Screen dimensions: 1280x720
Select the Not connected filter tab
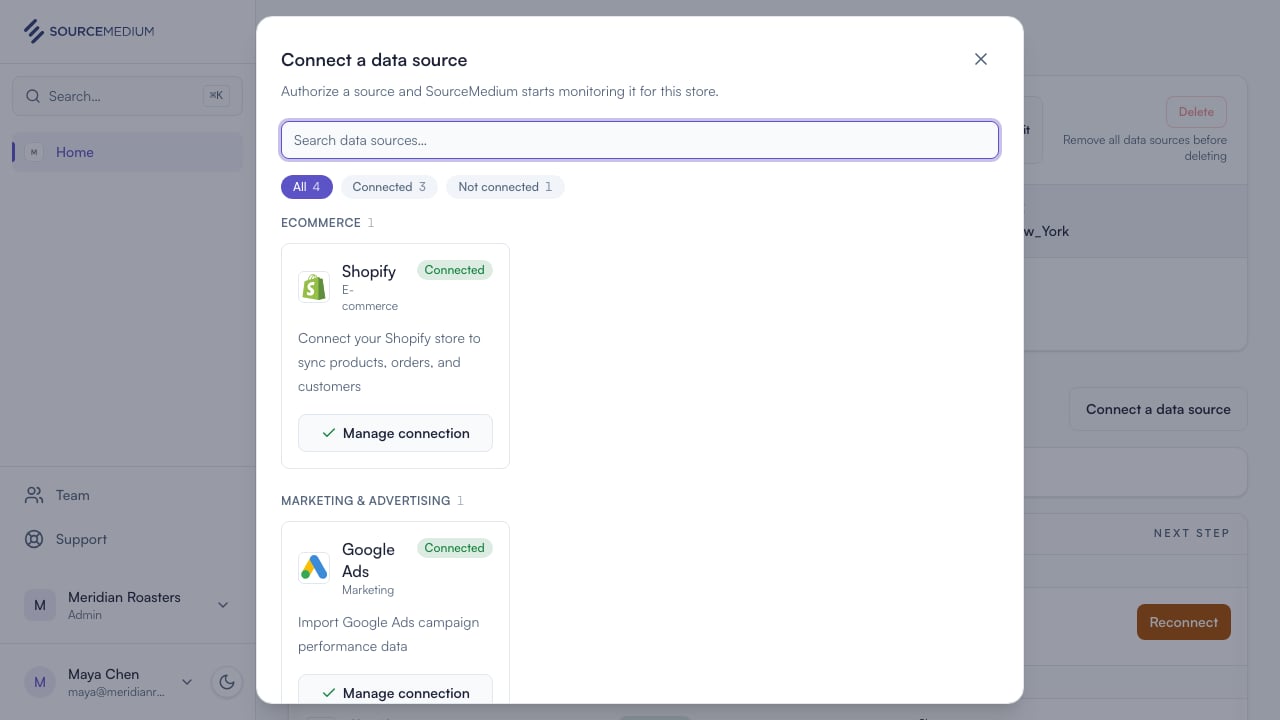point(505,187)
